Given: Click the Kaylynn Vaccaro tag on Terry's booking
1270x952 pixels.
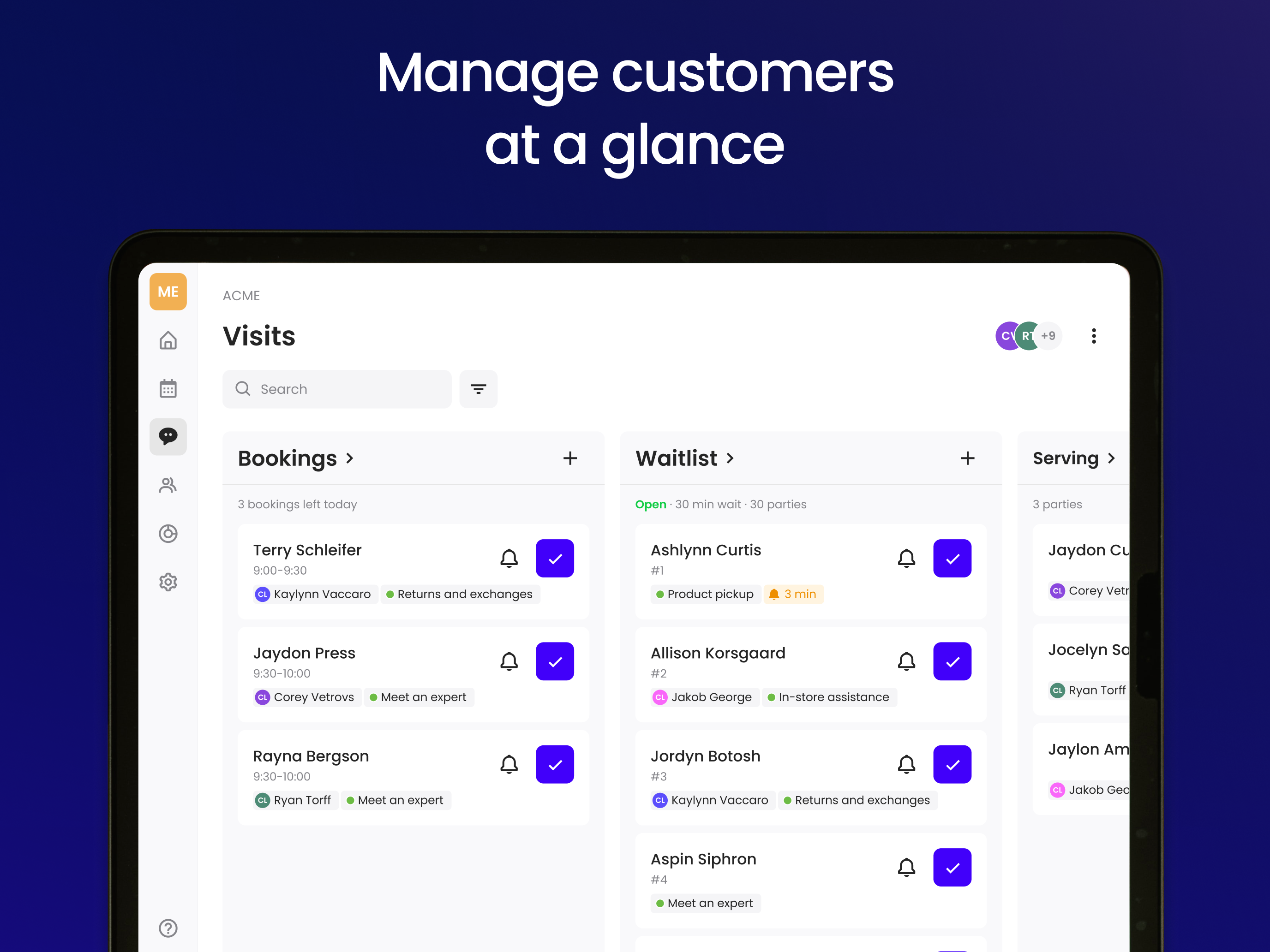Looking at the screenshot, I should (x=315, y=594).
